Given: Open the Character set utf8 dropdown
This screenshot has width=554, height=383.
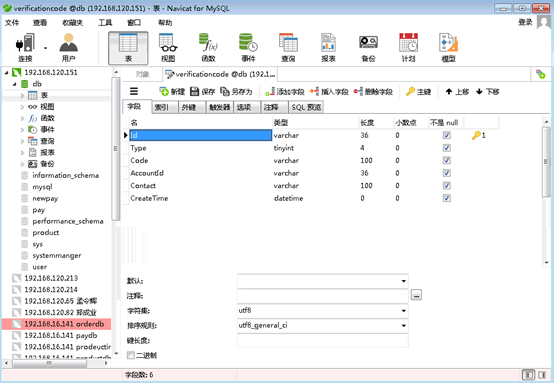Looking at the screenshot, I should pyautogui.click(x=403, y=311).
